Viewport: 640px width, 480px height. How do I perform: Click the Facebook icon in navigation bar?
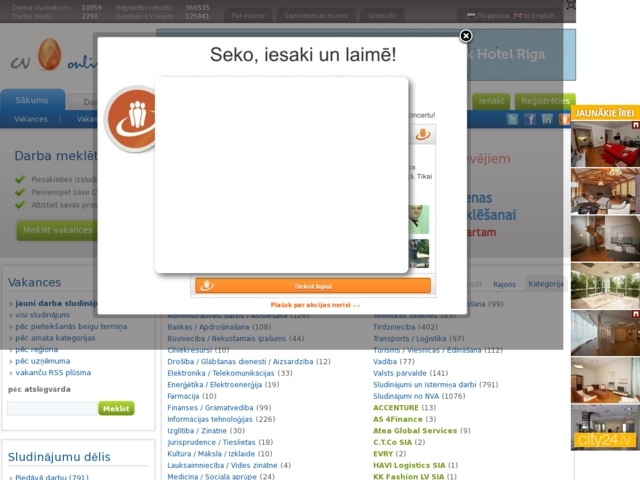click(530, 119)
